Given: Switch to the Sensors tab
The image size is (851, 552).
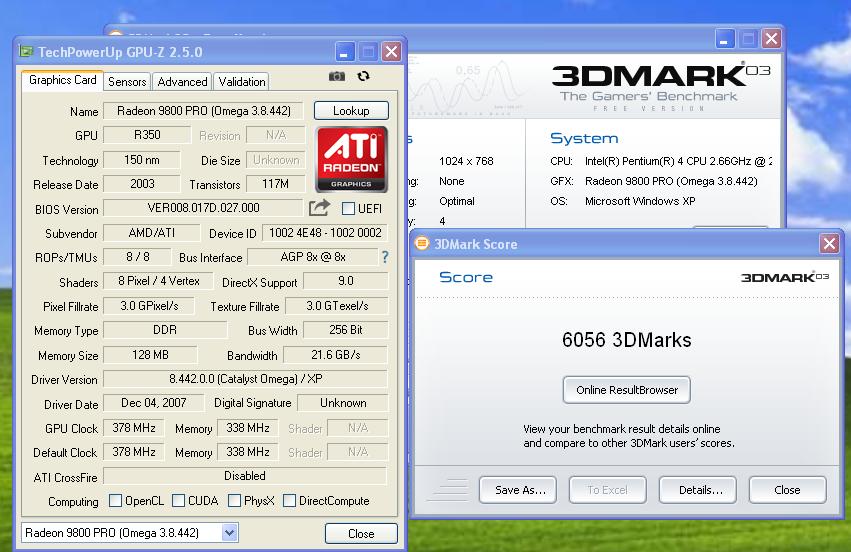Looking at the screenshot, I should pos(127,82).
